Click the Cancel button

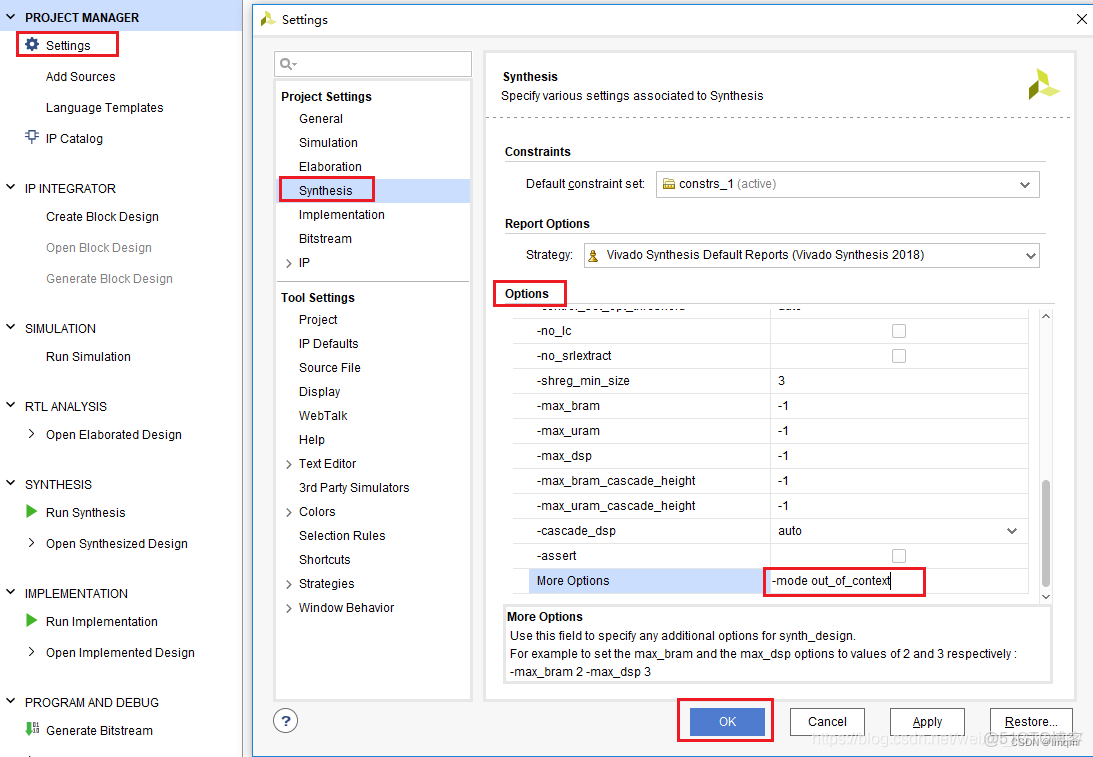click(827, 721)
